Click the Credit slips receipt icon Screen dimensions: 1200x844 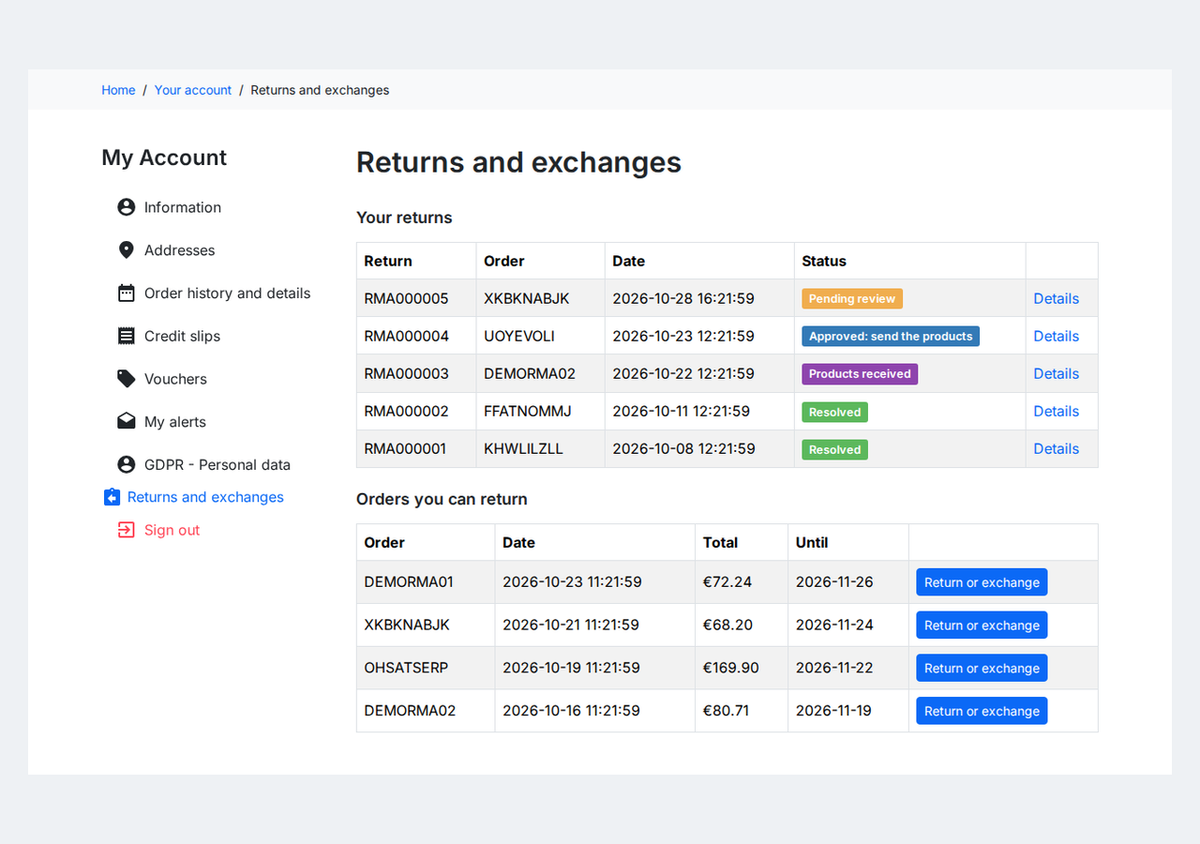coord(126,336)
